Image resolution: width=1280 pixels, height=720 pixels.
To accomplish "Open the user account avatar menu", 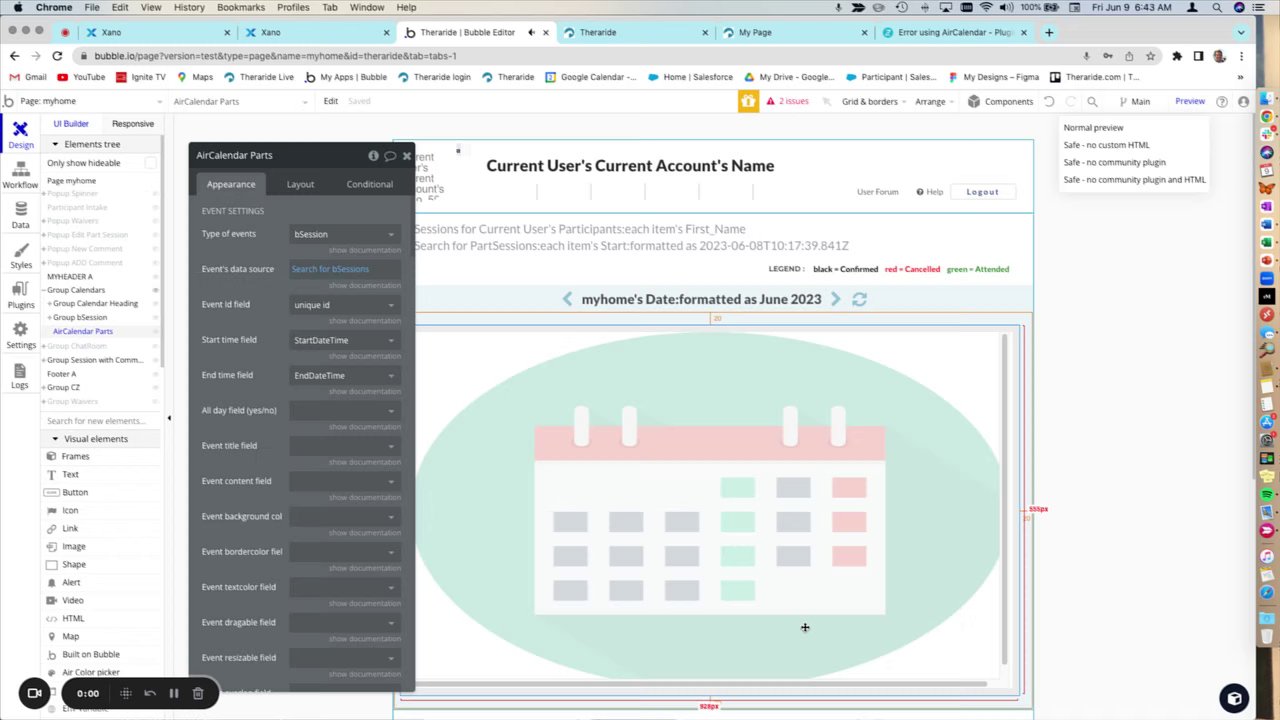I will tap(1243, 101).
